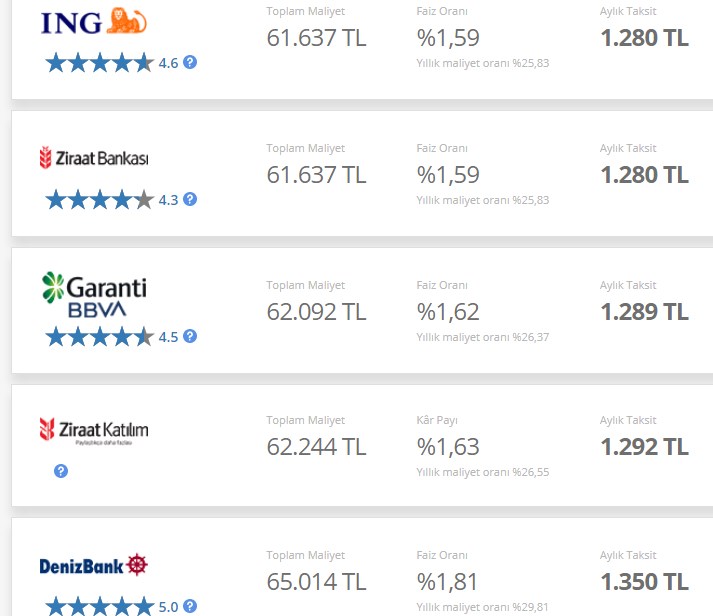Open the help icon beside the 4.3 rating

(x=190, y=199)
